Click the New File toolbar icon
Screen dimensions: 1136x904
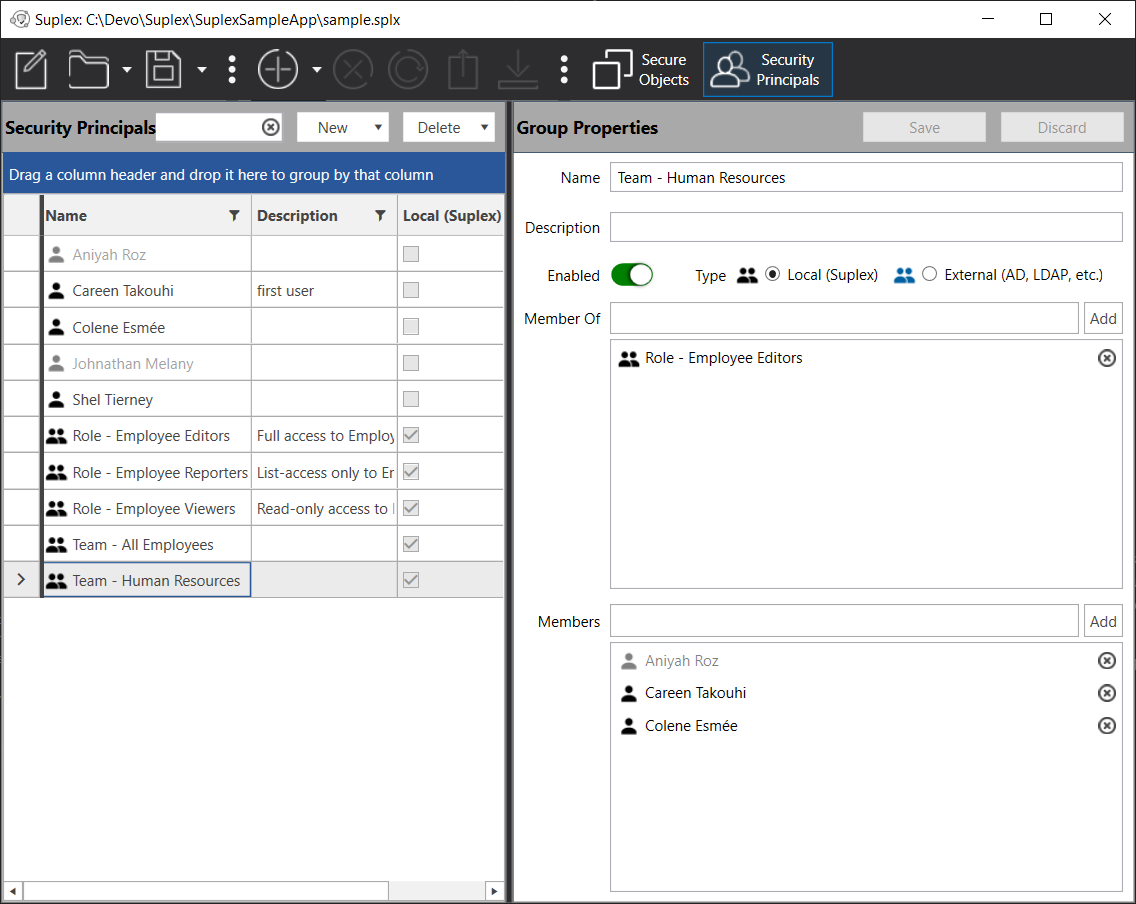(31, 70)
